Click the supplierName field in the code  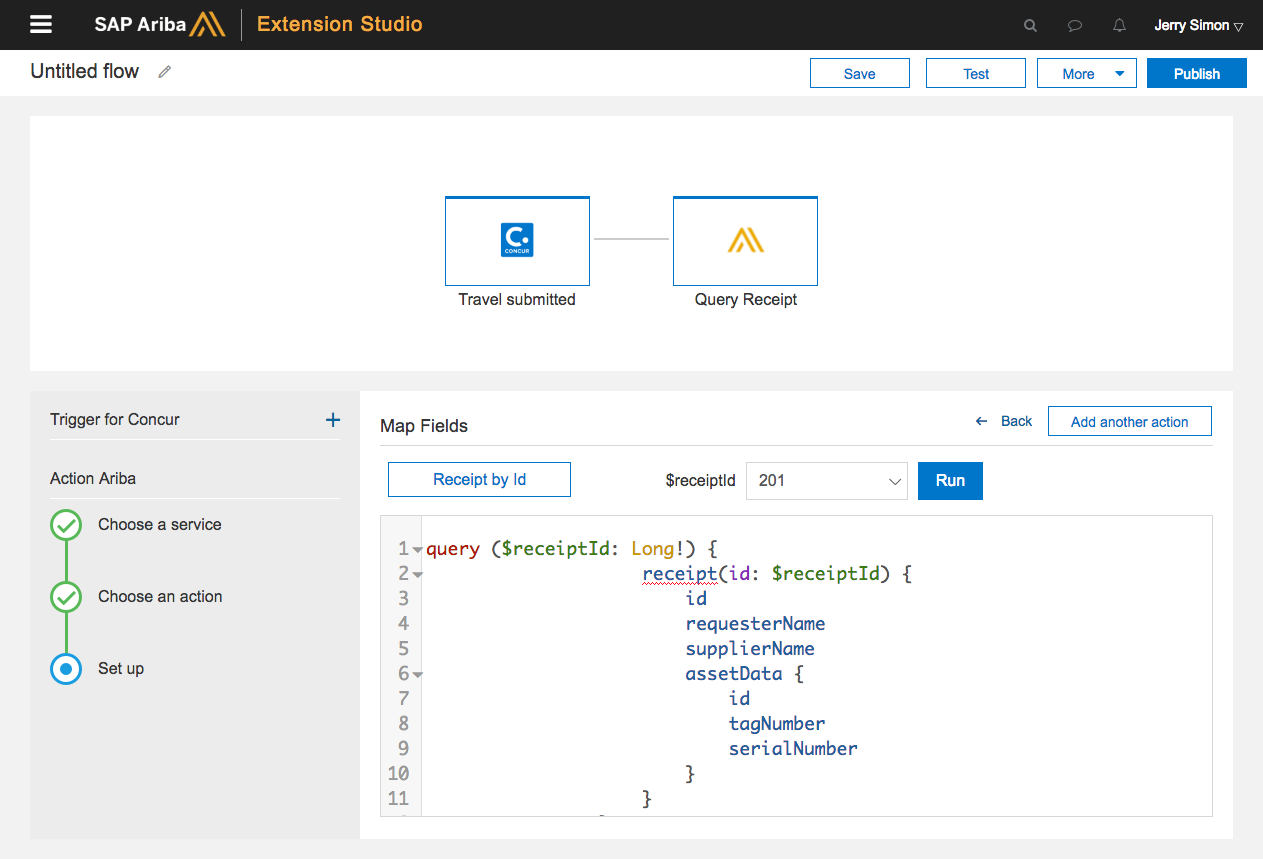point(750,648)
